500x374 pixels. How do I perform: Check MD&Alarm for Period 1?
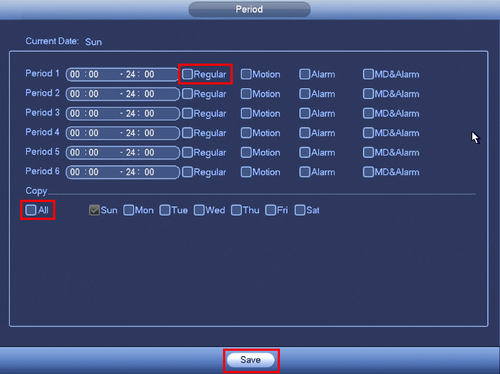(368, 74)
